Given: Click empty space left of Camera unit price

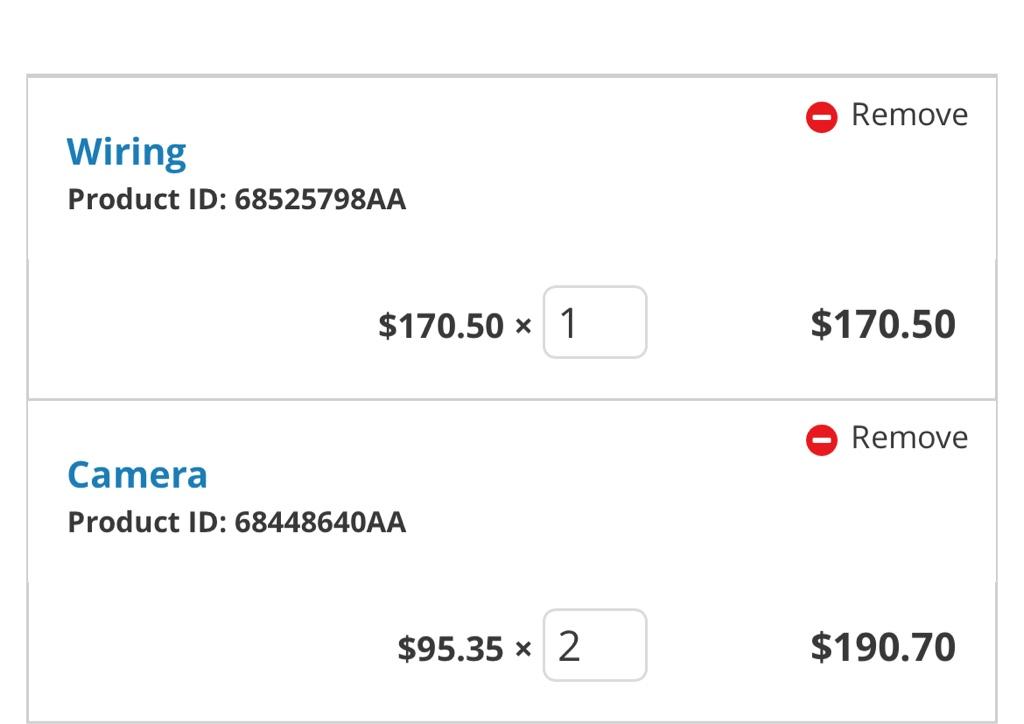Looking at the screenshot, I should point(200,649).
